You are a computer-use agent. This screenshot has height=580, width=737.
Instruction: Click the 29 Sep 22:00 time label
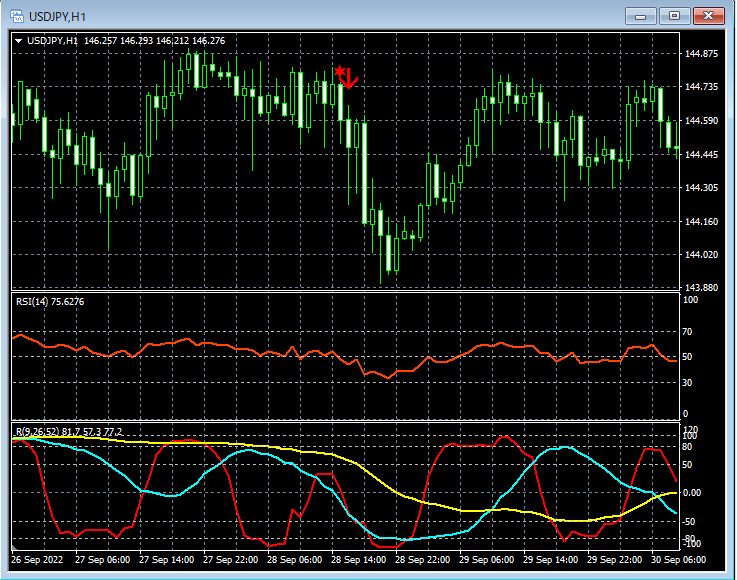tap(614, 560)
